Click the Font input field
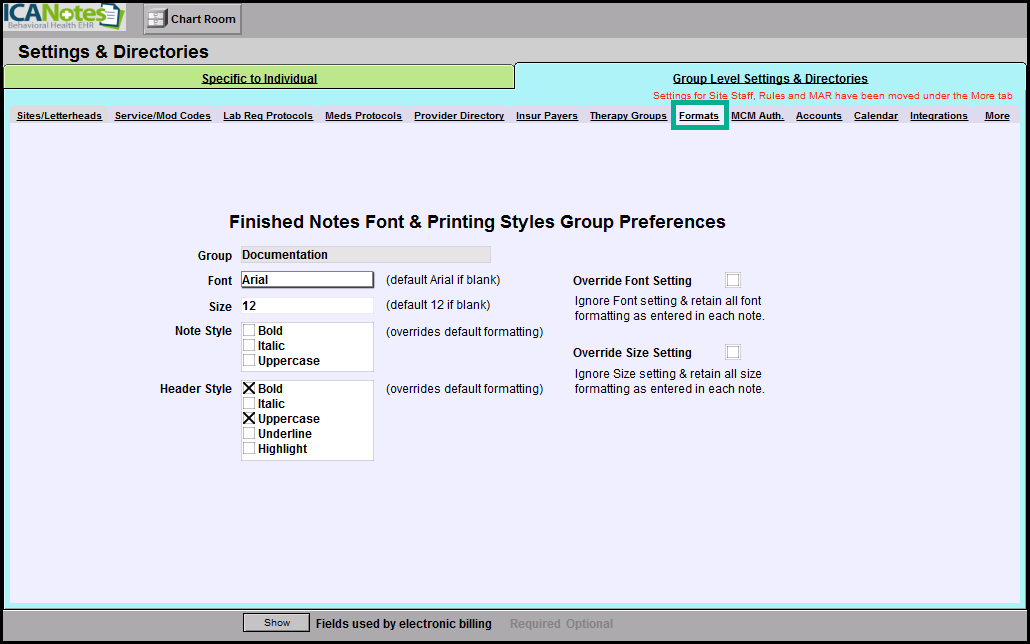The image size is (1030, 644). click(x=307, y=280)
